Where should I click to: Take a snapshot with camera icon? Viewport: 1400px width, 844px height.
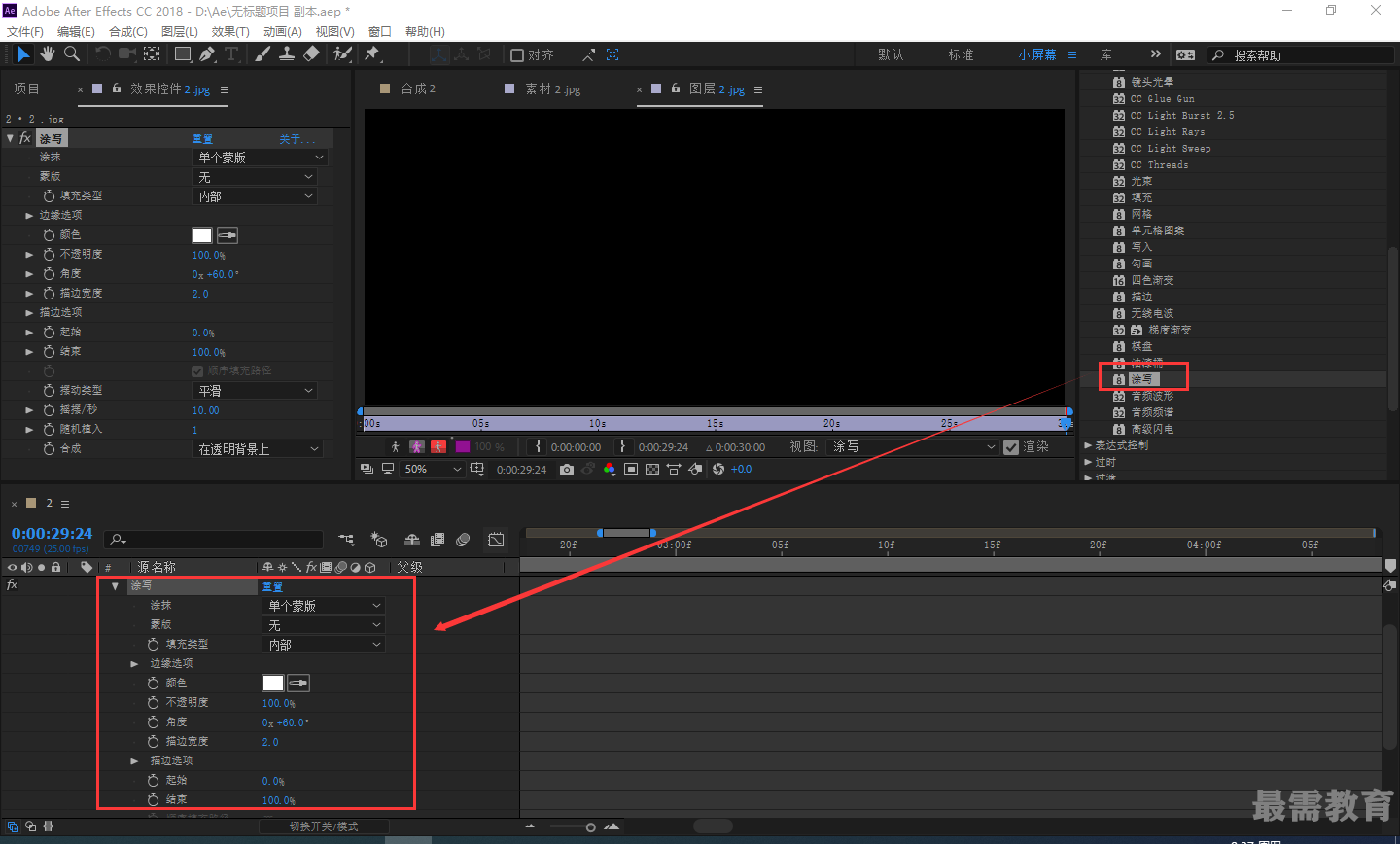[x=567, y=469]
